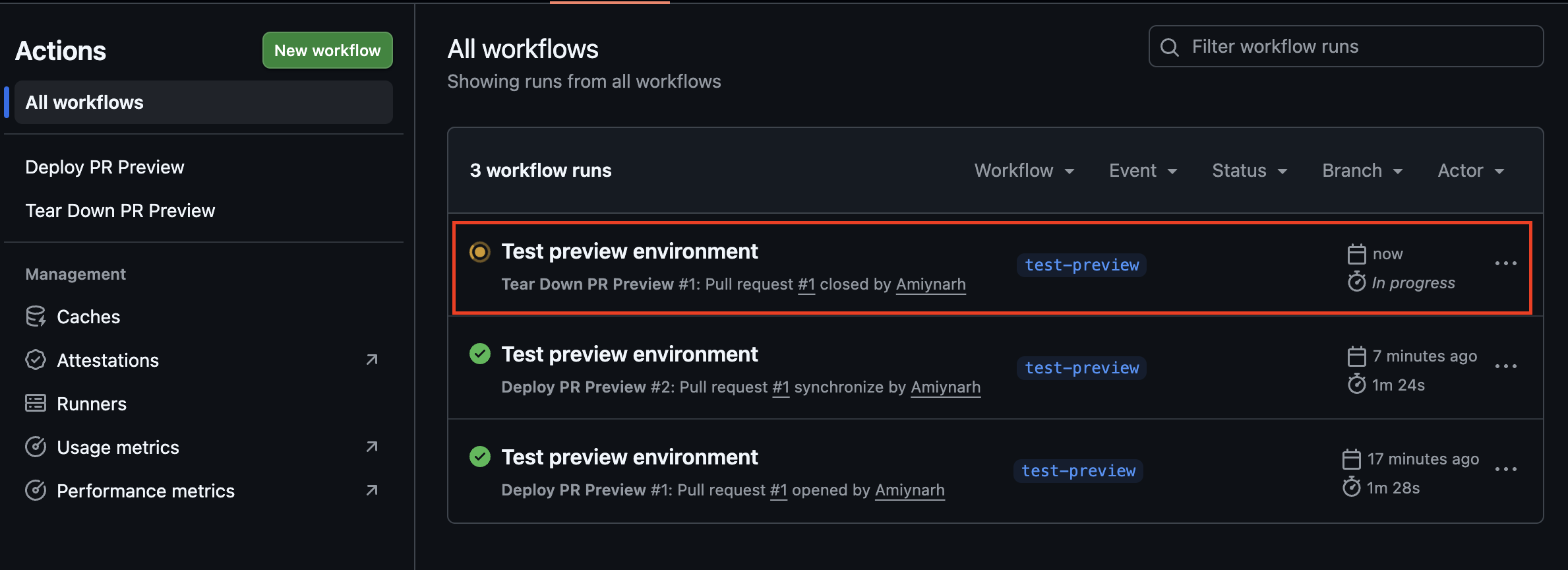1568x570 pixels.
Task: Expand the Actor filter dropdown
Action: (x=1471, y=170)
